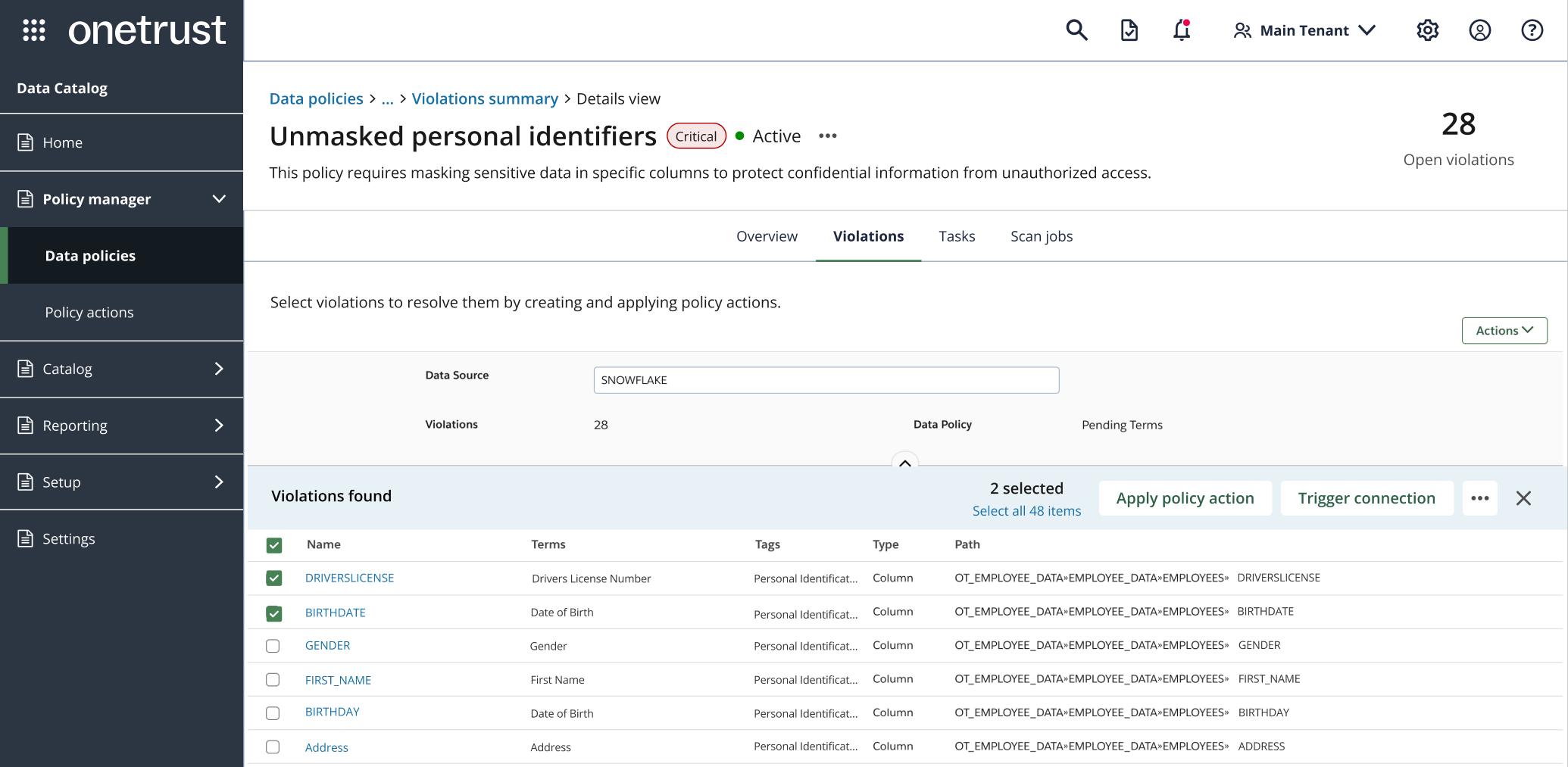Open the Actions dropdown
Viewport: 1568px width, 767px height.
tap(1504, 330)
